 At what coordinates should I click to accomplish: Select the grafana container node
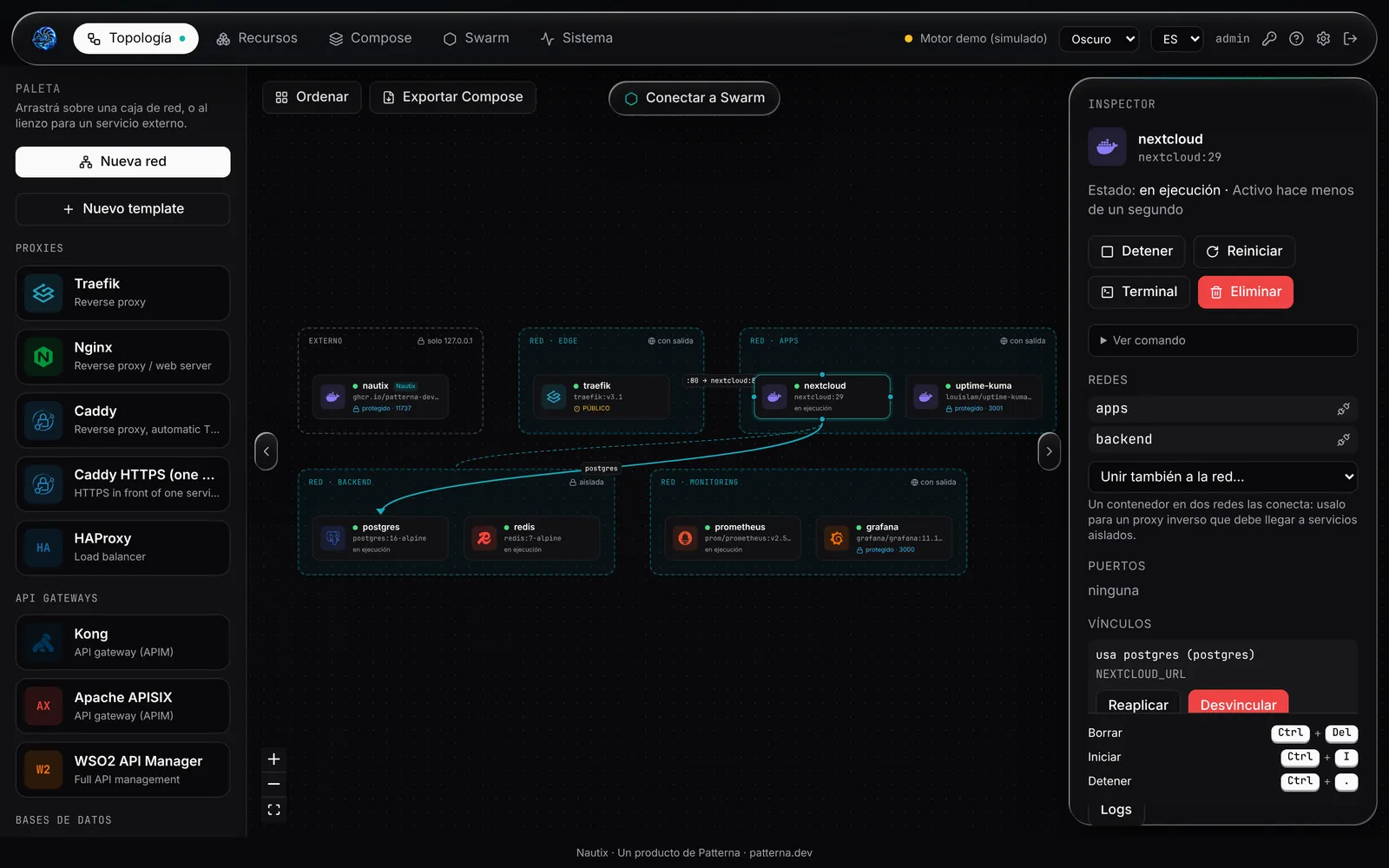(884, 538)
